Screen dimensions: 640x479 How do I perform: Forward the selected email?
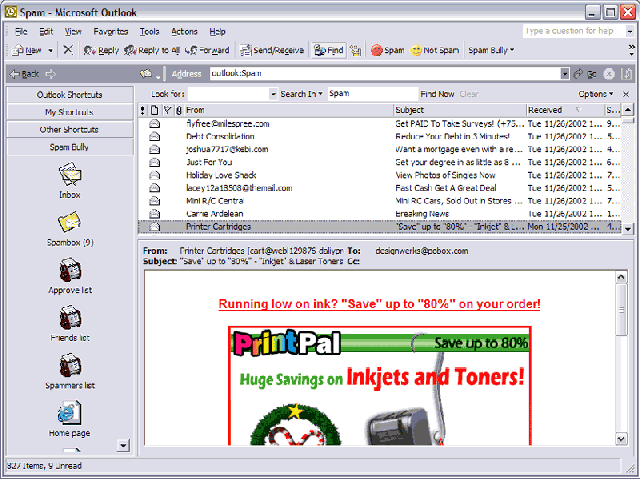pos(207,50)
